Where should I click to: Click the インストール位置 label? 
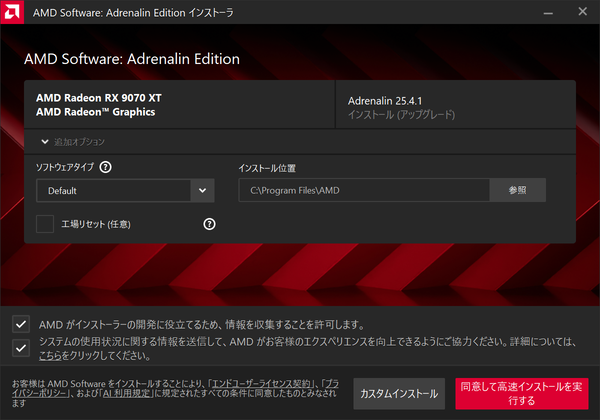pyautogui.click(x=267, y=168)
